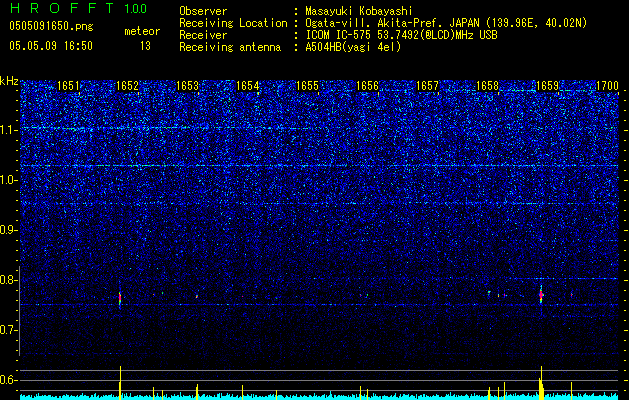Click the HROFFT program title
The image size is (629, 400).
coord(62,8)
